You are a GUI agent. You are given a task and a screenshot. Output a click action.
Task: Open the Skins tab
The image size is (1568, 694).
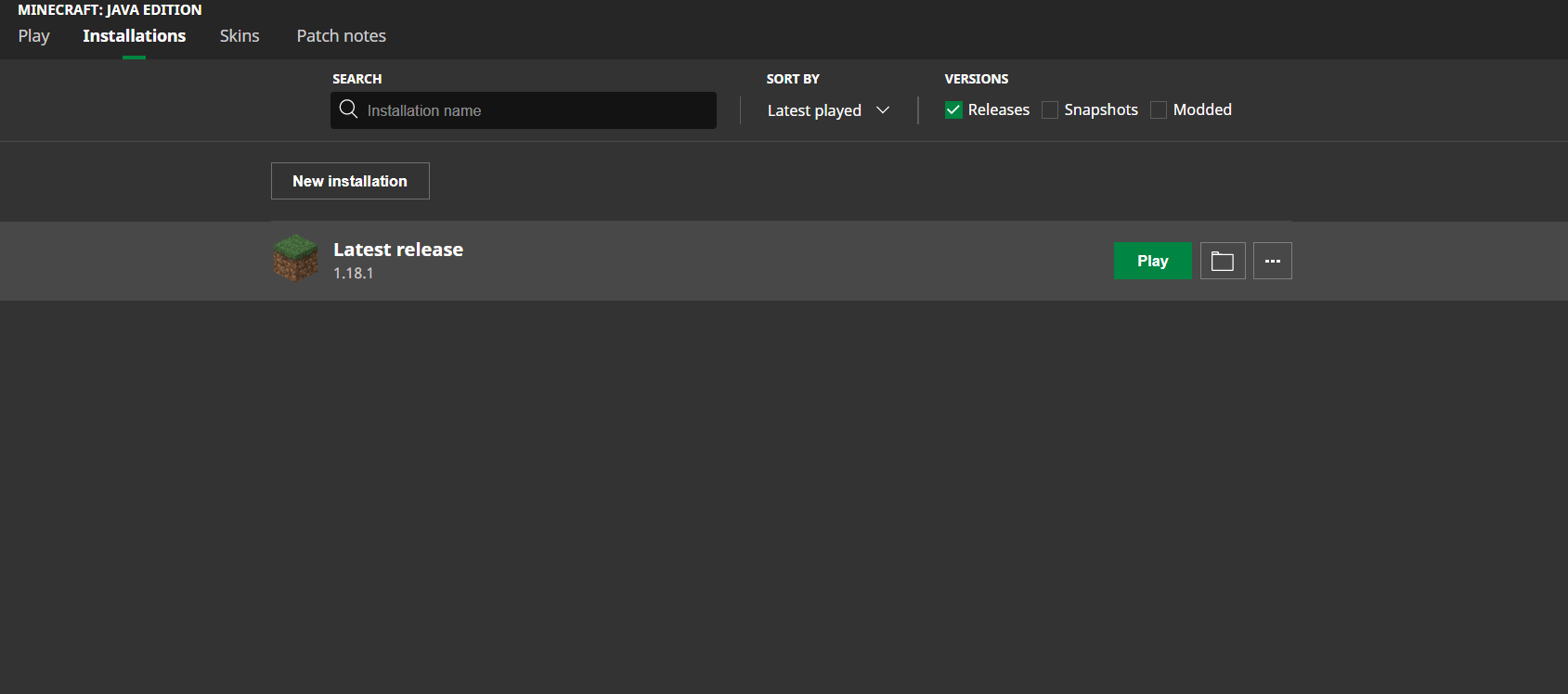[240, 36]
